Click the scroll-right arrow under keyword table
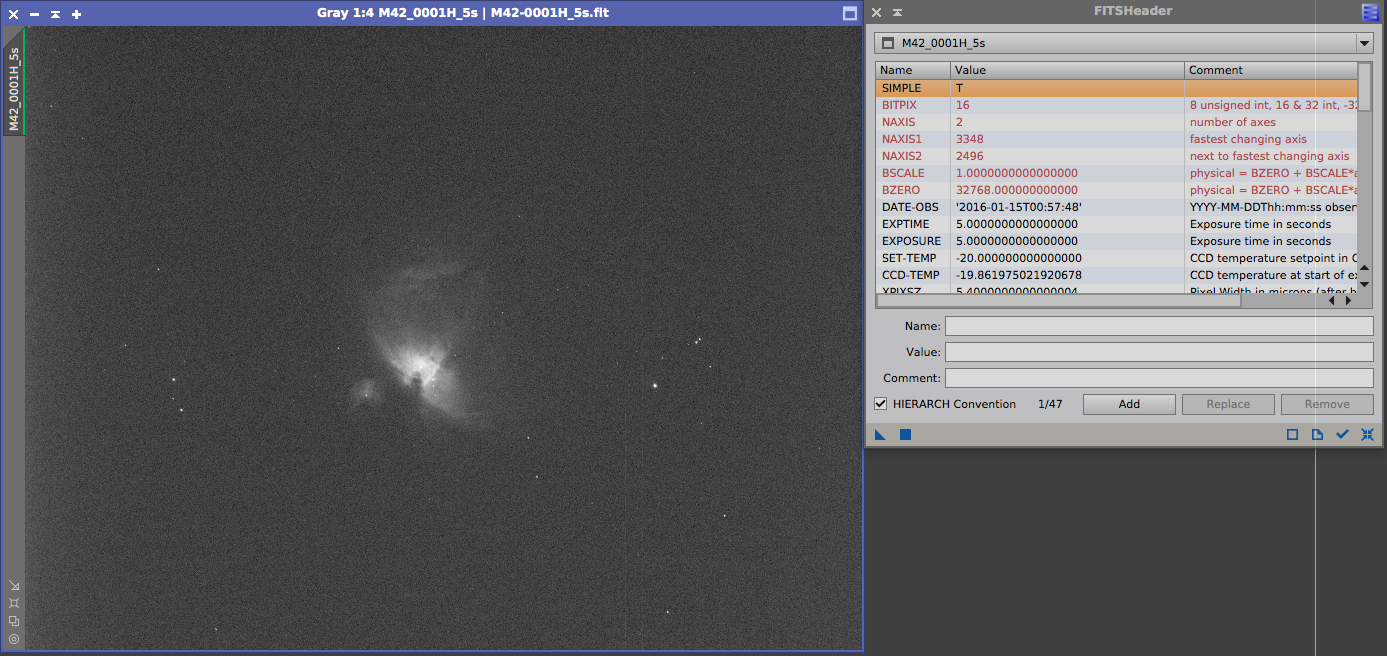The width and height of the screenshot is (1387, 656). [1348, 300]
